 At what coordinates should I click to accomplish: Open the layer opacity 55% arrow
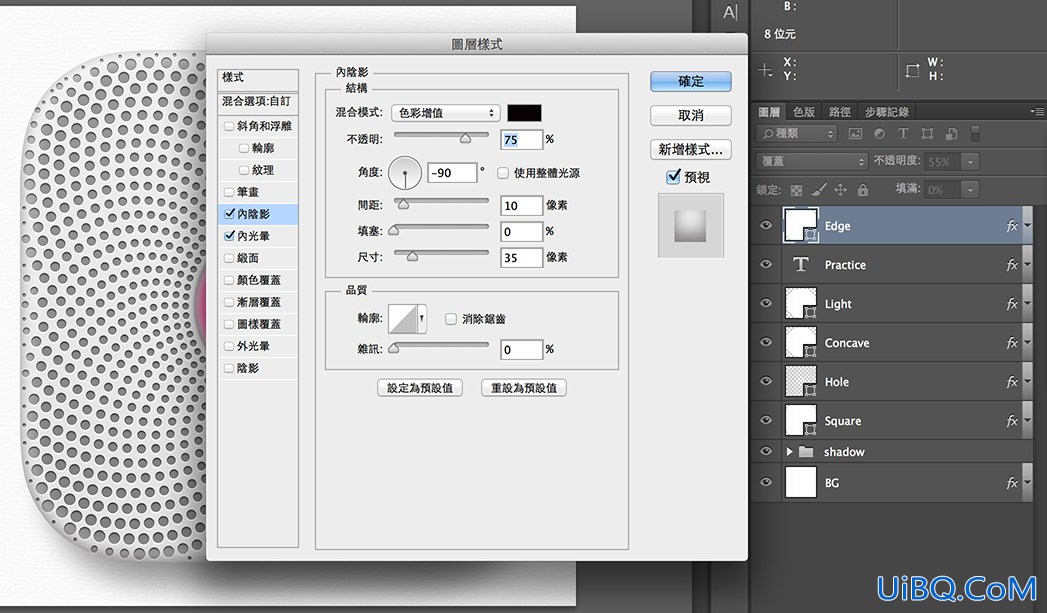pyautogui.click(x=970, y=162)
